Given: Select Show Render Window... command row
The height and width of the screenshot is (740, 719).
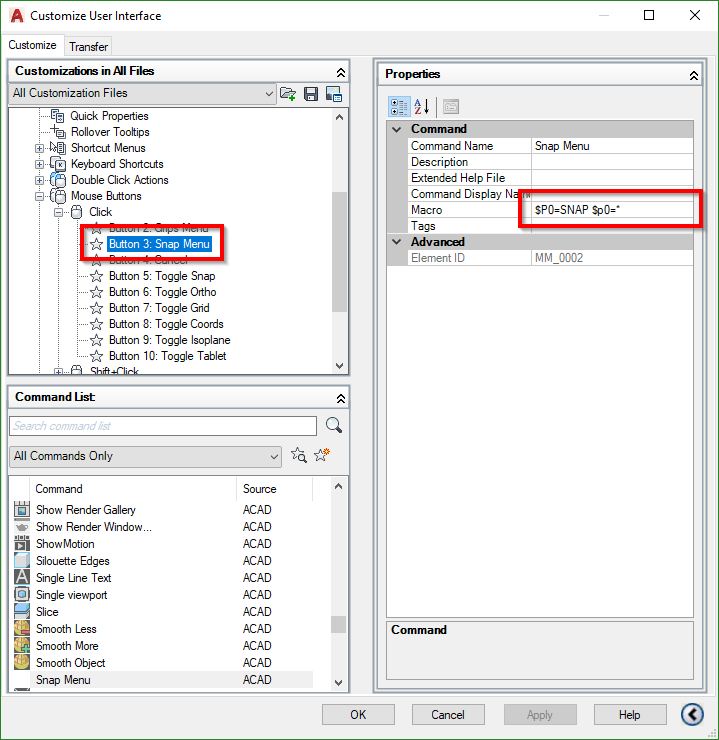Looking at the screenshot, I should pyautogui.click(x=163, y=527).
